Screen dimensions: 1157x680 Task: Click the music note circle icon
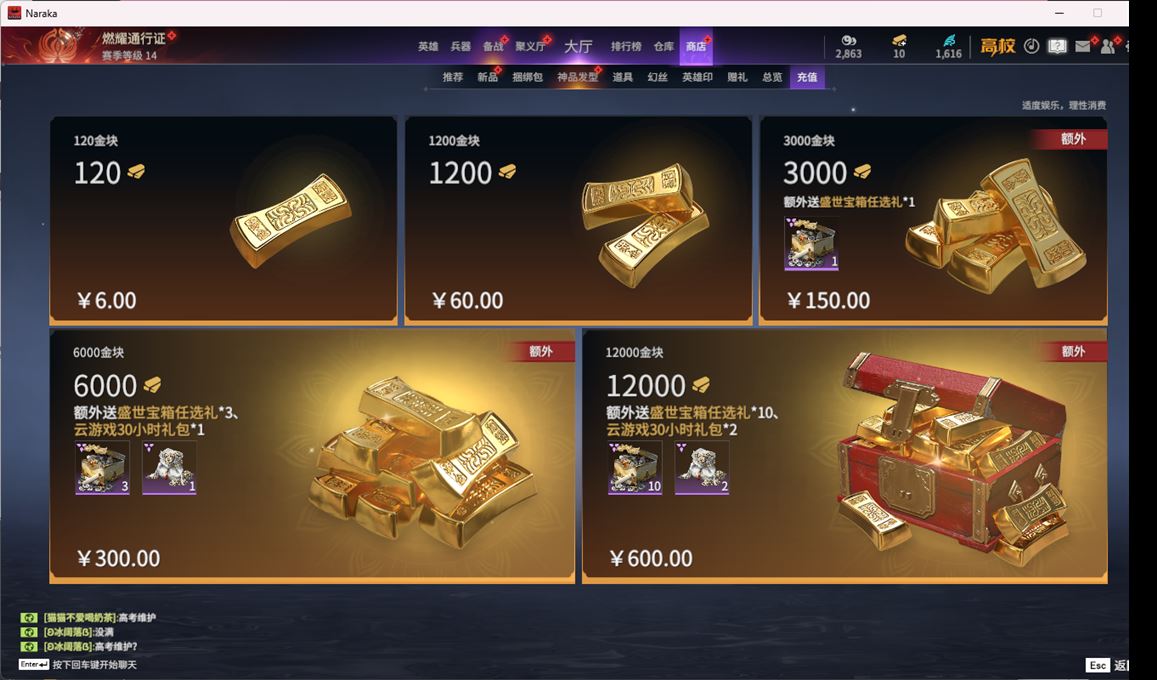1032,46
